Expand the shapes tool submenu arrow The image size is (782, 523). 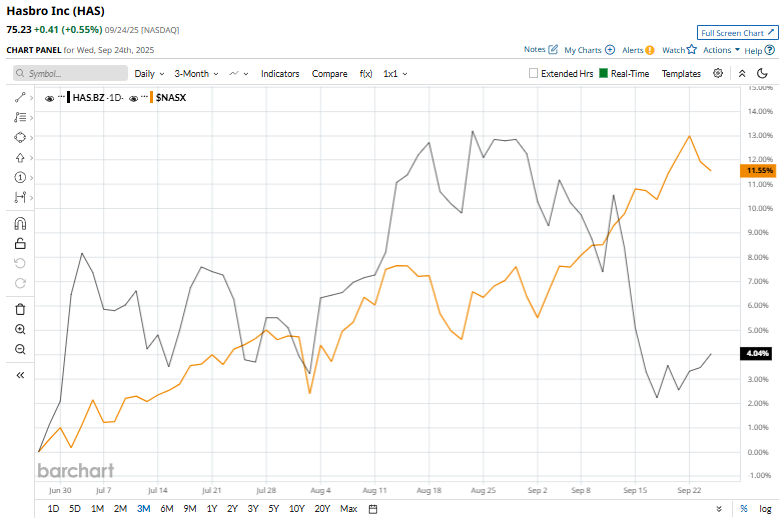[31, 138]
